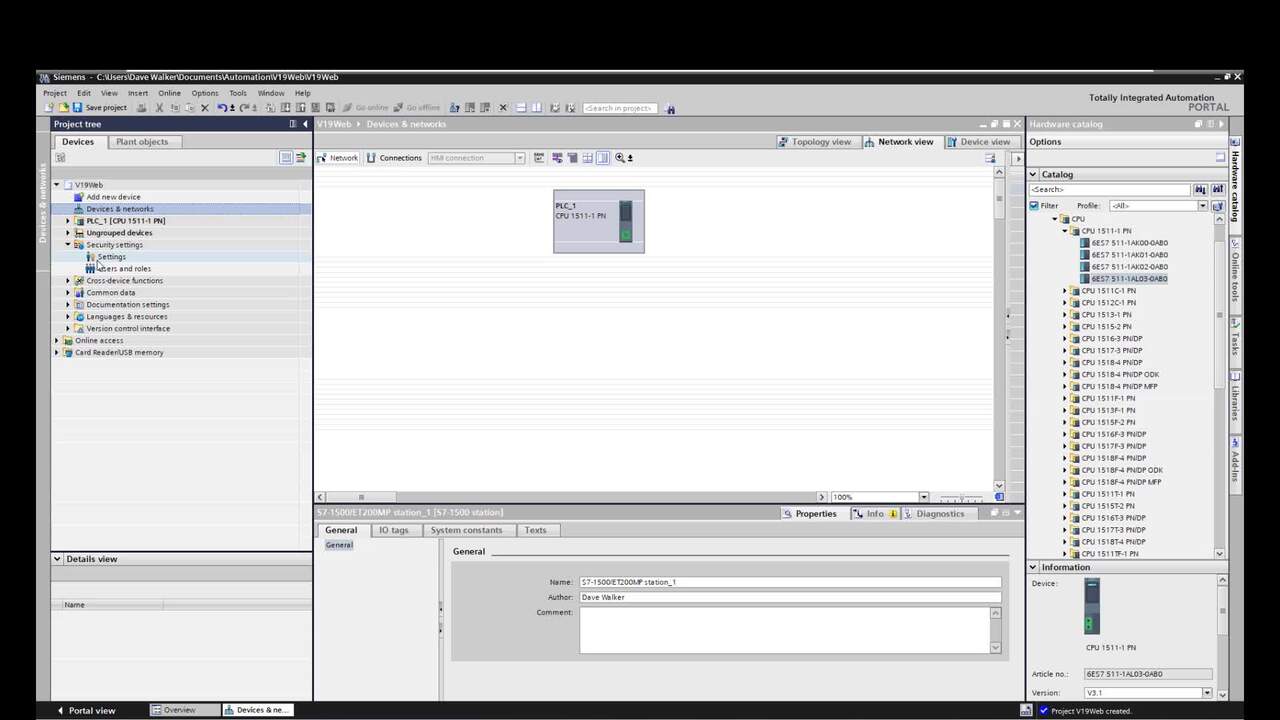Switch to the Topology view tab
1280x720 pixels.
coord(814,142)
